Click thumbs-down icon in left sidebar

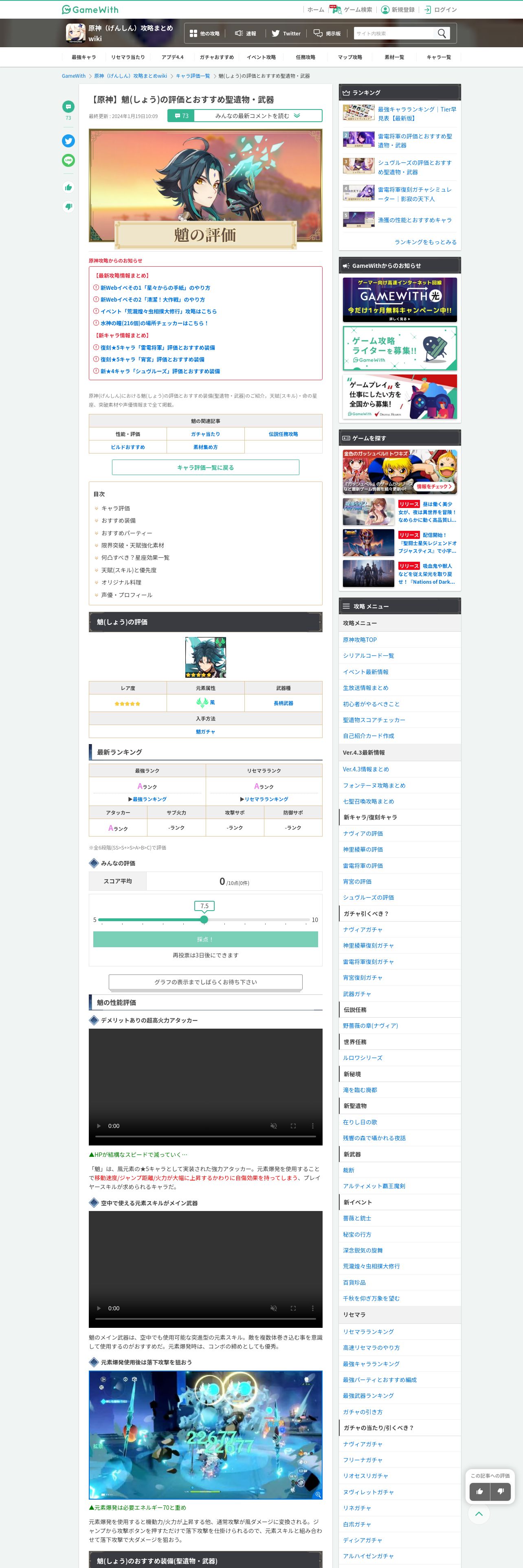tap(68, 206)
